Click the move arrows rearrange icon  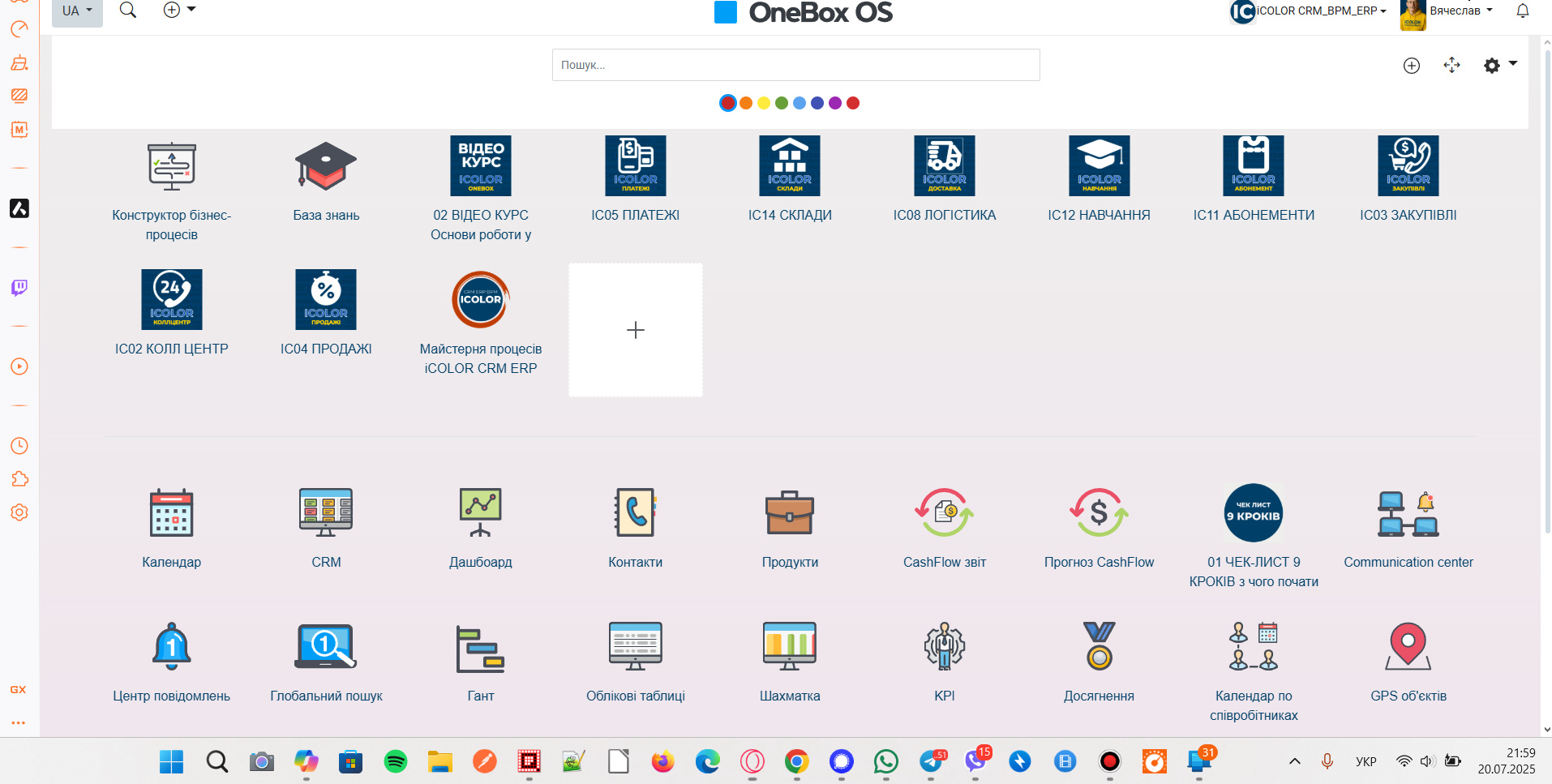[1451, 65]
